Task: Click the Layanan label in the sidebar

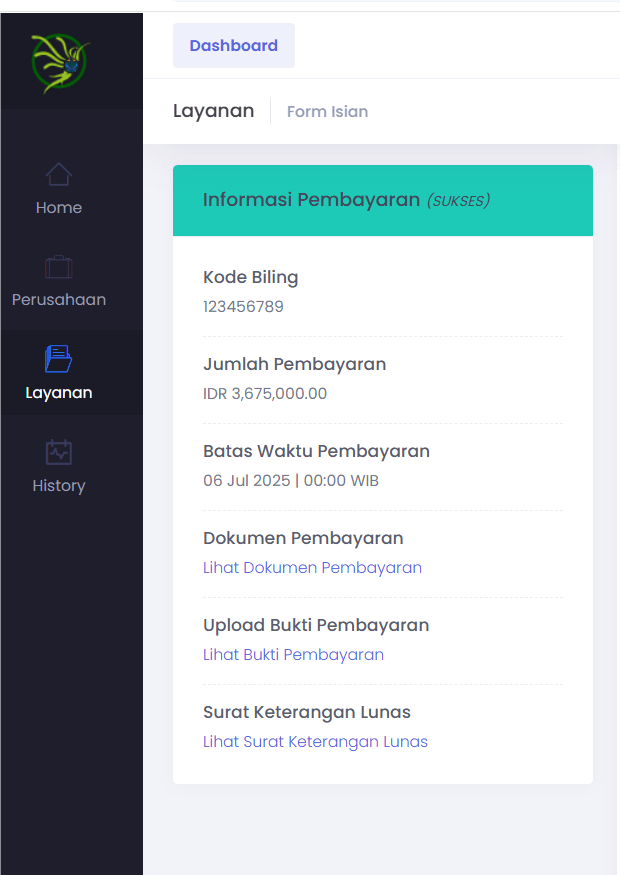Action: (x=59, y=393)
